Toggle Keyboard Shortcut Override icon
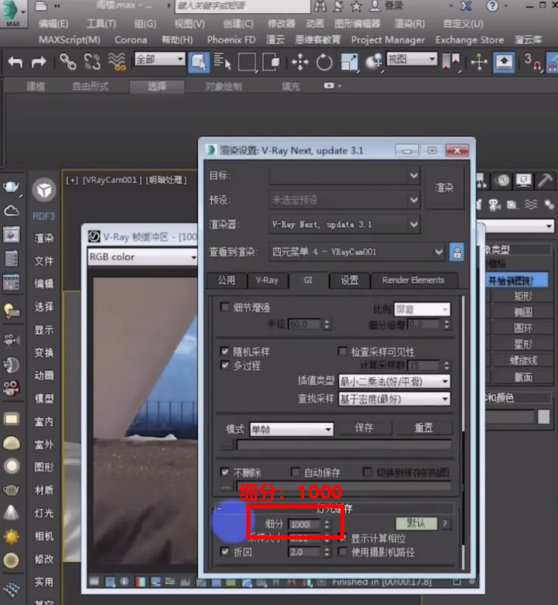 [504, 62]
